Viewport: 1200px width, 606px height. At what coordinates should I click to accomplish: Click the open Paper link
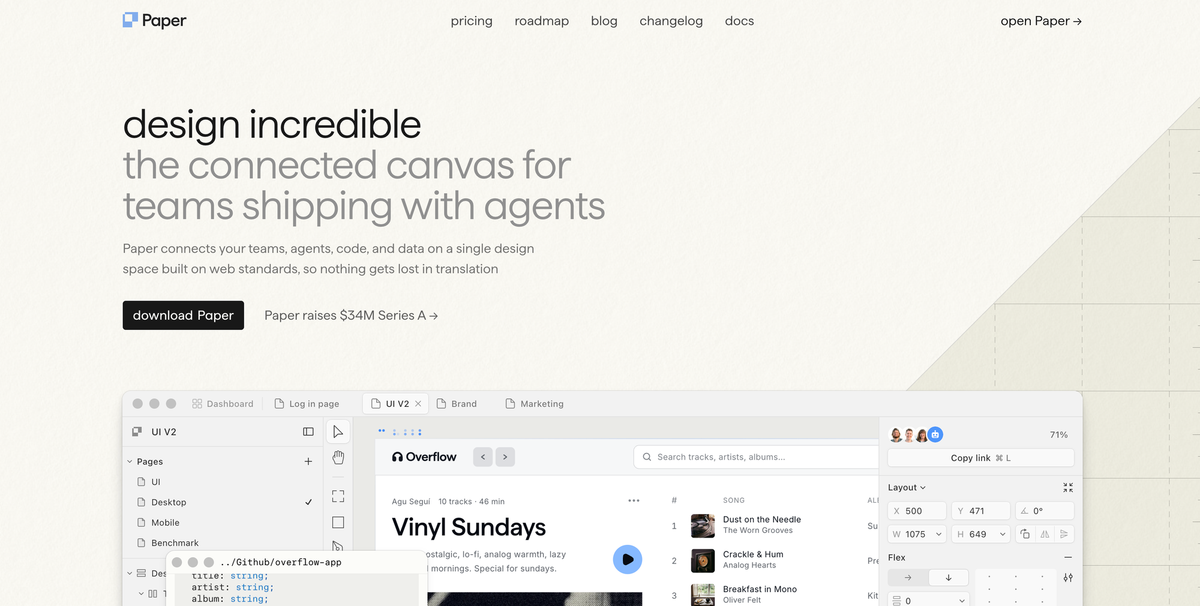(1041, 21)
